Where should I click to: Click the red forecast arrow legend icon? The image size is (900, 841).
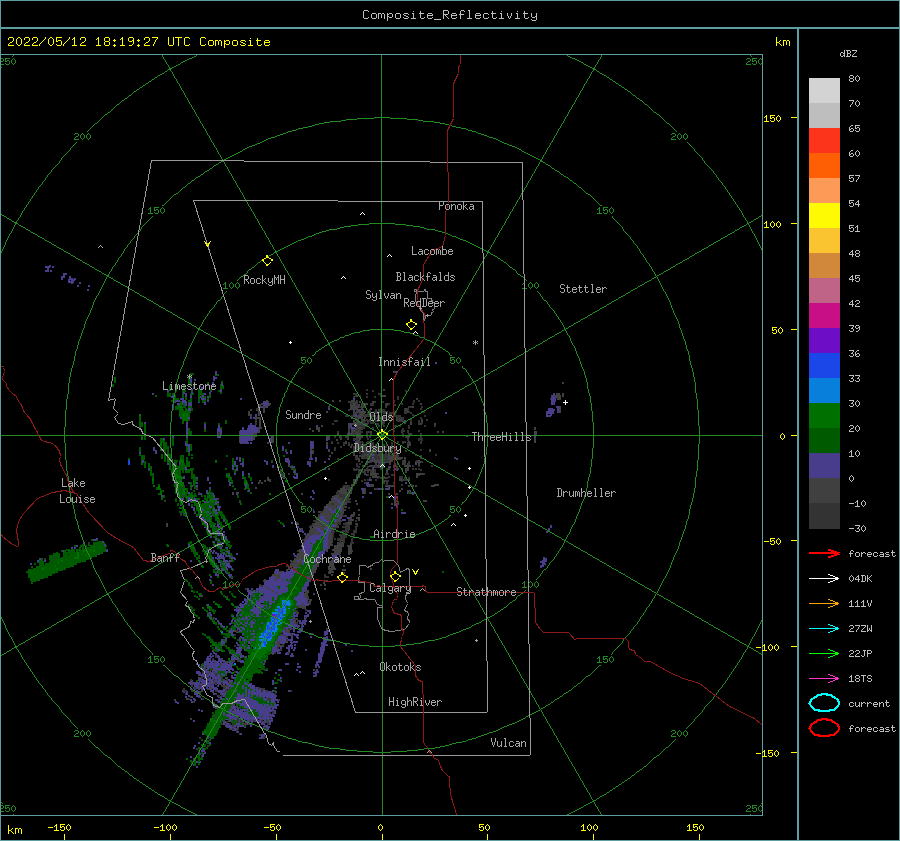point(824,553)
